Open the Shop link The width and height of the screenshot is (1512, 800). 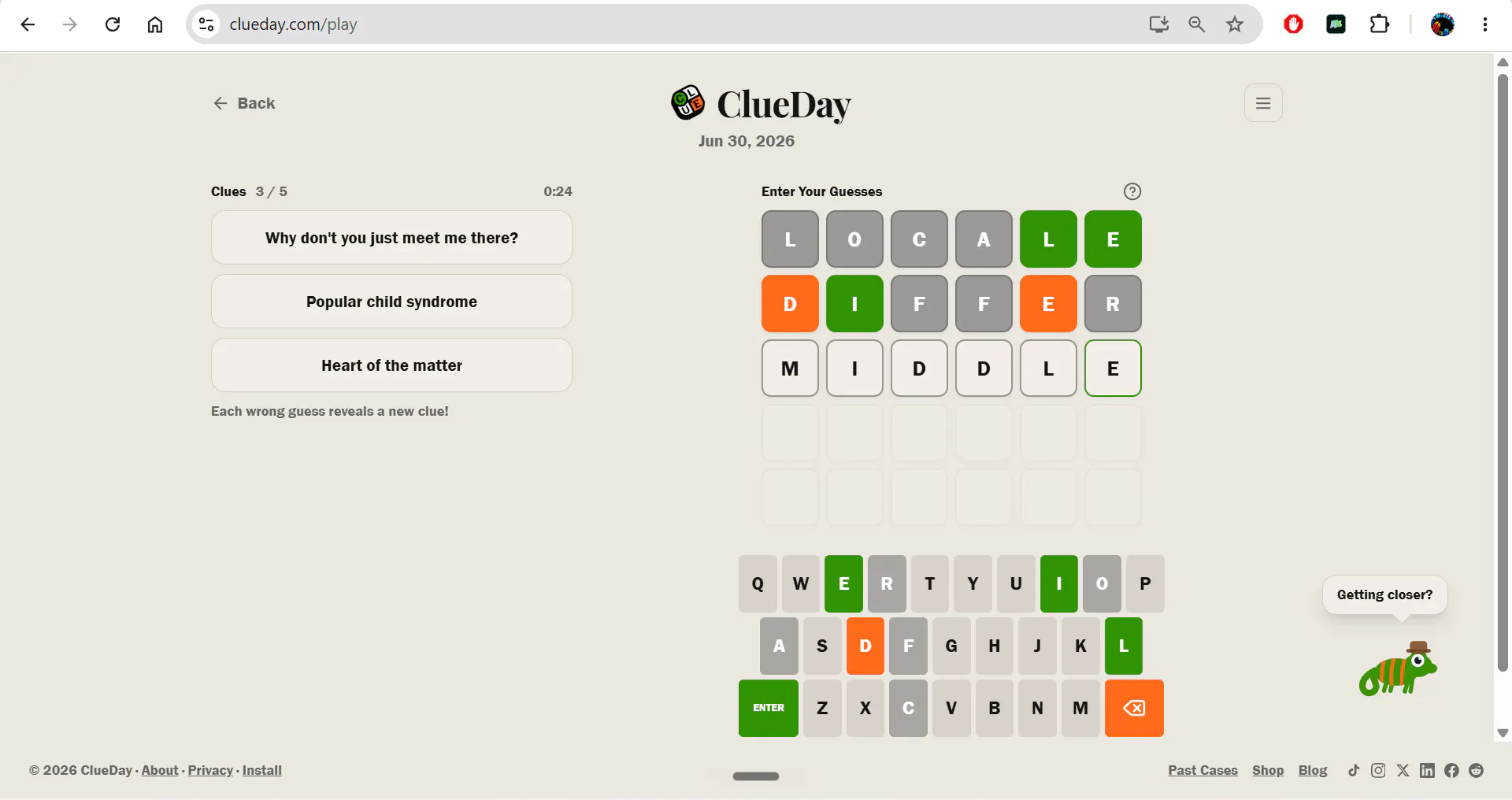coord(1268,770)
